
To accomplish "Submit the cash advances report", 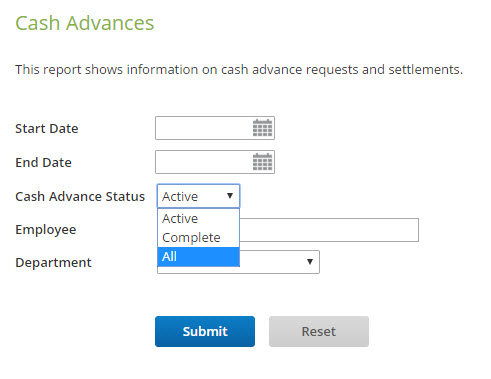I will coord(205,331).
